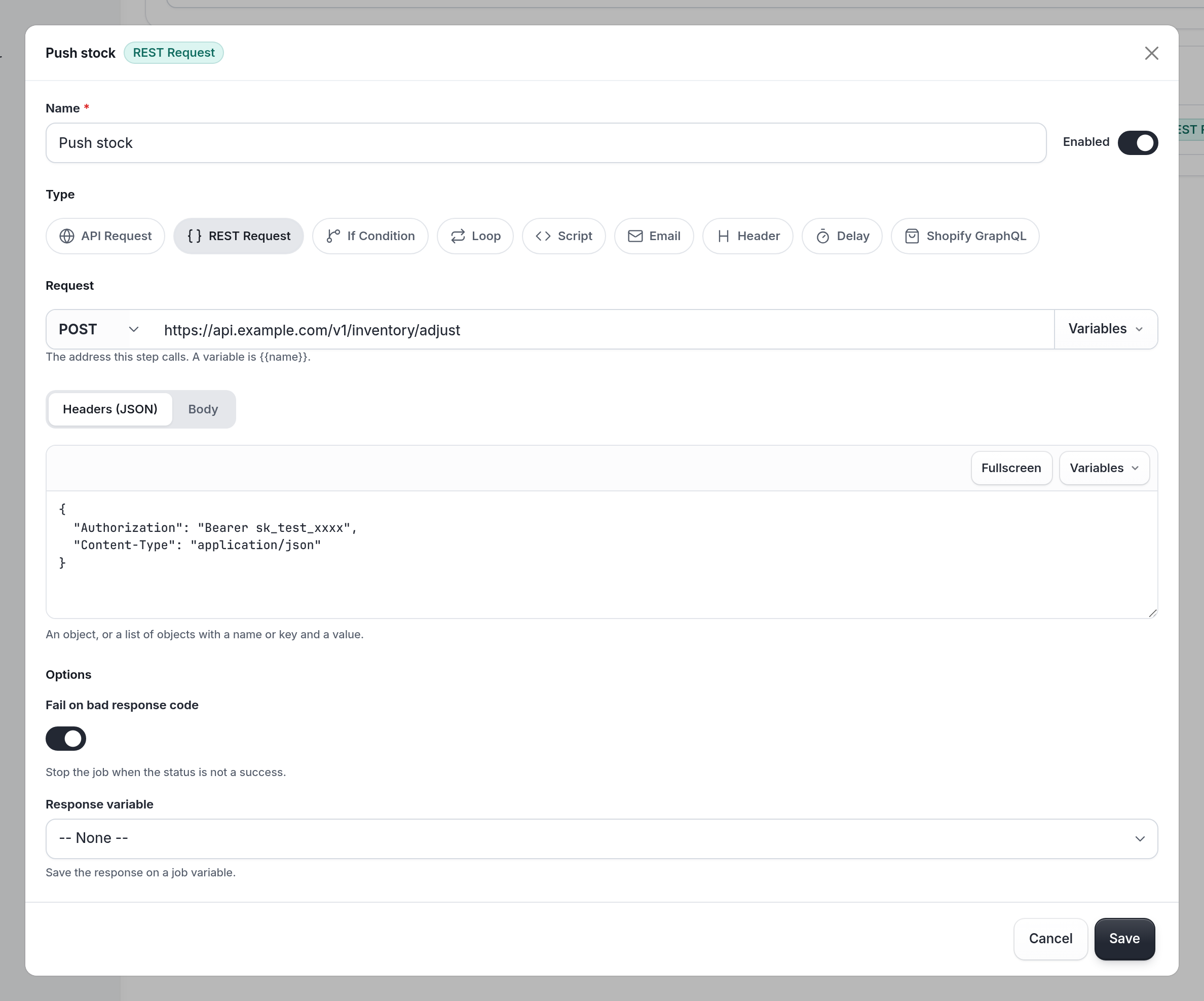Screen dimensions: 1204x1001
Task: Select the Email envelope icon type
Action: [654, 236]
